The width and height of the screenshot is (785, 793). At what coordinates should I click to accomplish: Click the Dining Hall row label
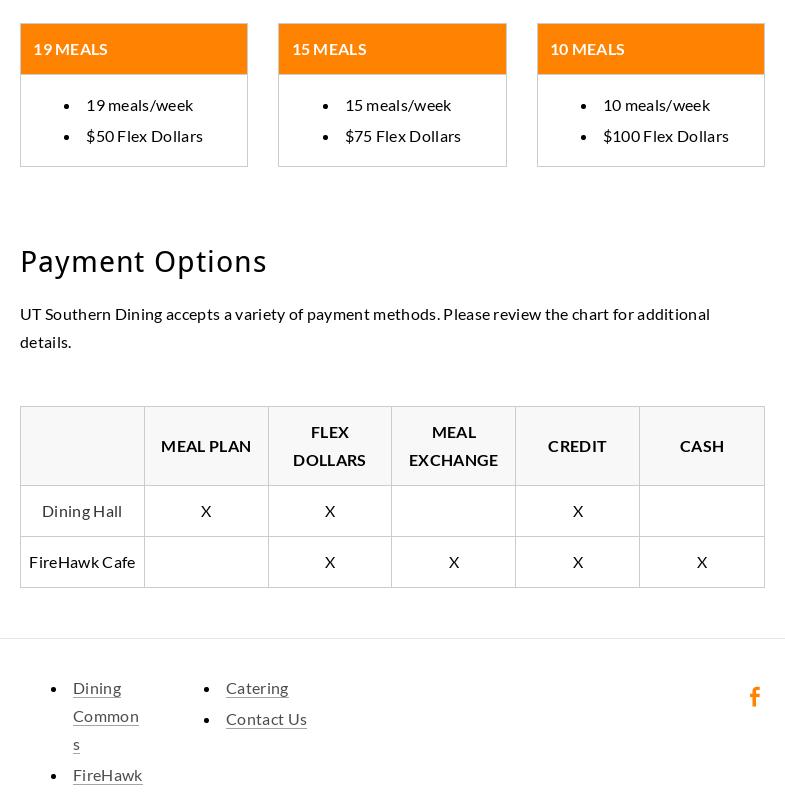(x=82, y=511)
